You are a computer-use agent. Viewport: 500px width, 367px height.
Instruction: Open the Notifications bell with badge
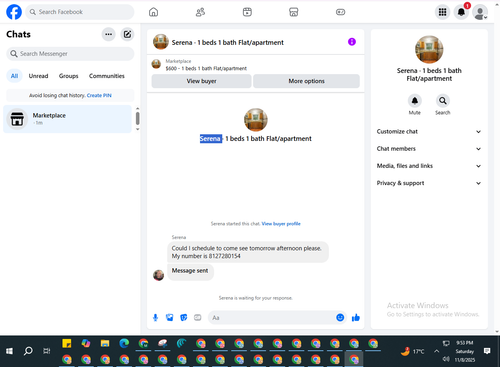point(462,12)
